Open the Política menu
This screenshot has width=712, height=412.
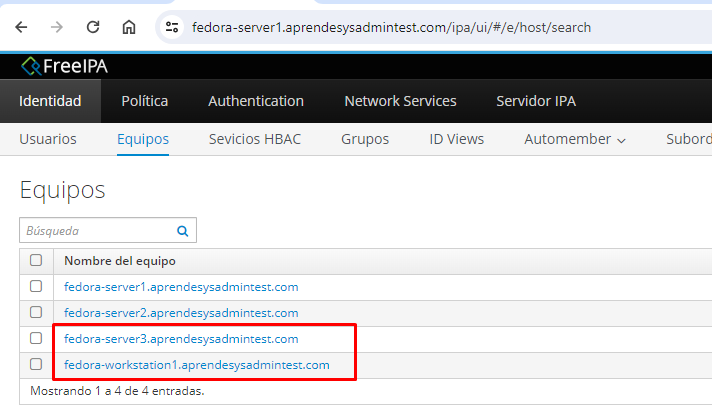[144, 101]
